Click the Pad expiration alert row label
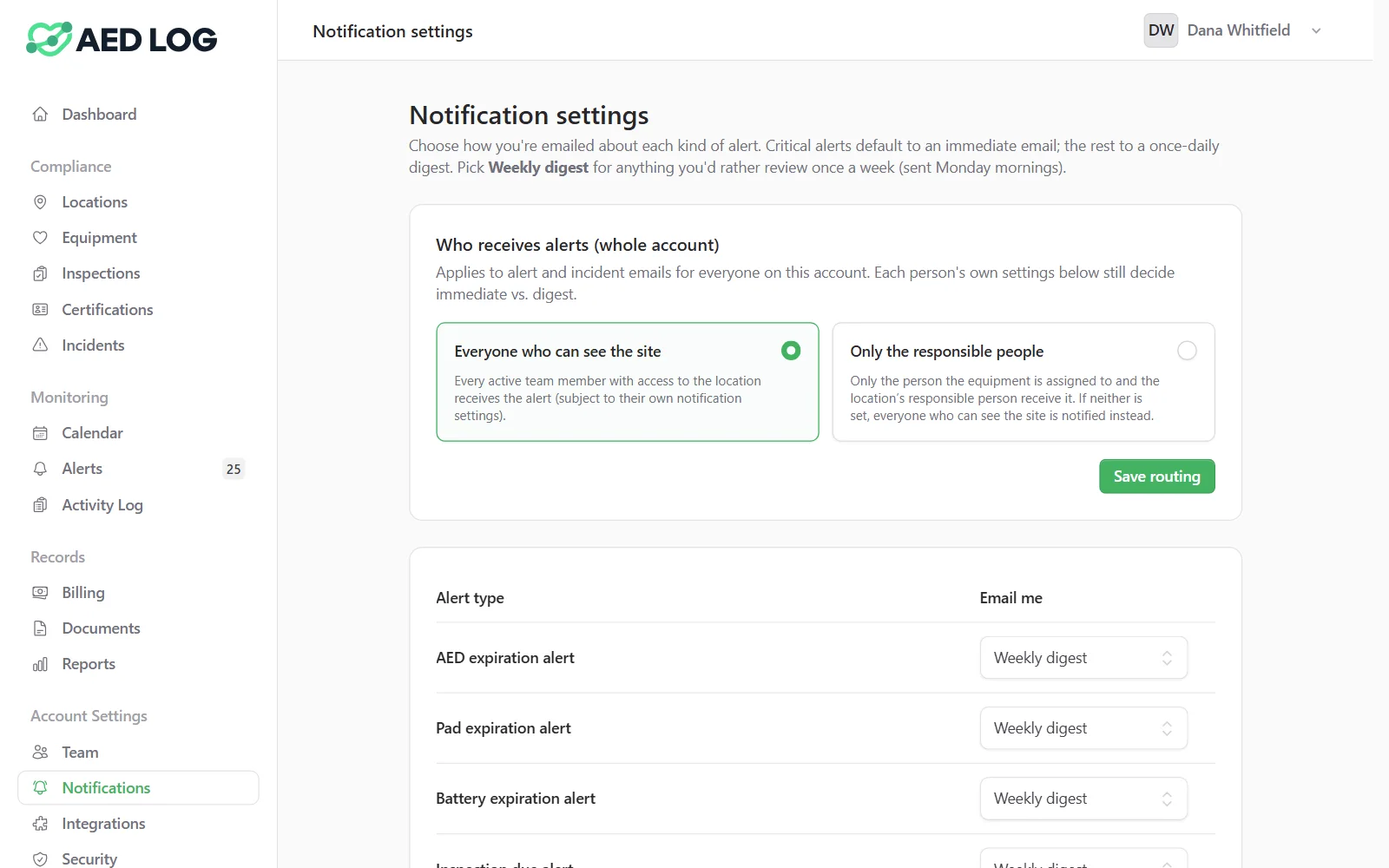 [504, 728]
